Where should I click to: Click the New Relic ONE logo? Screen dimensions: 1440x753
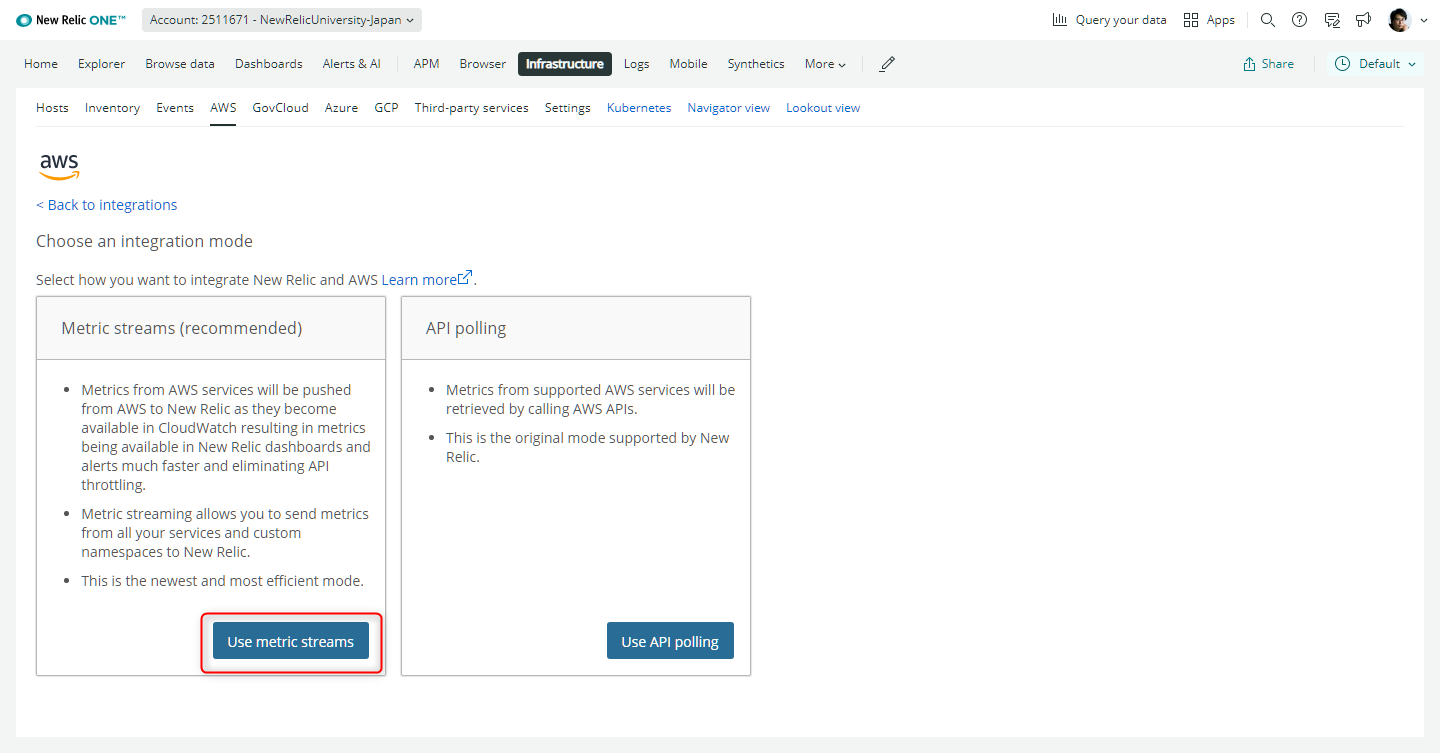71,20
